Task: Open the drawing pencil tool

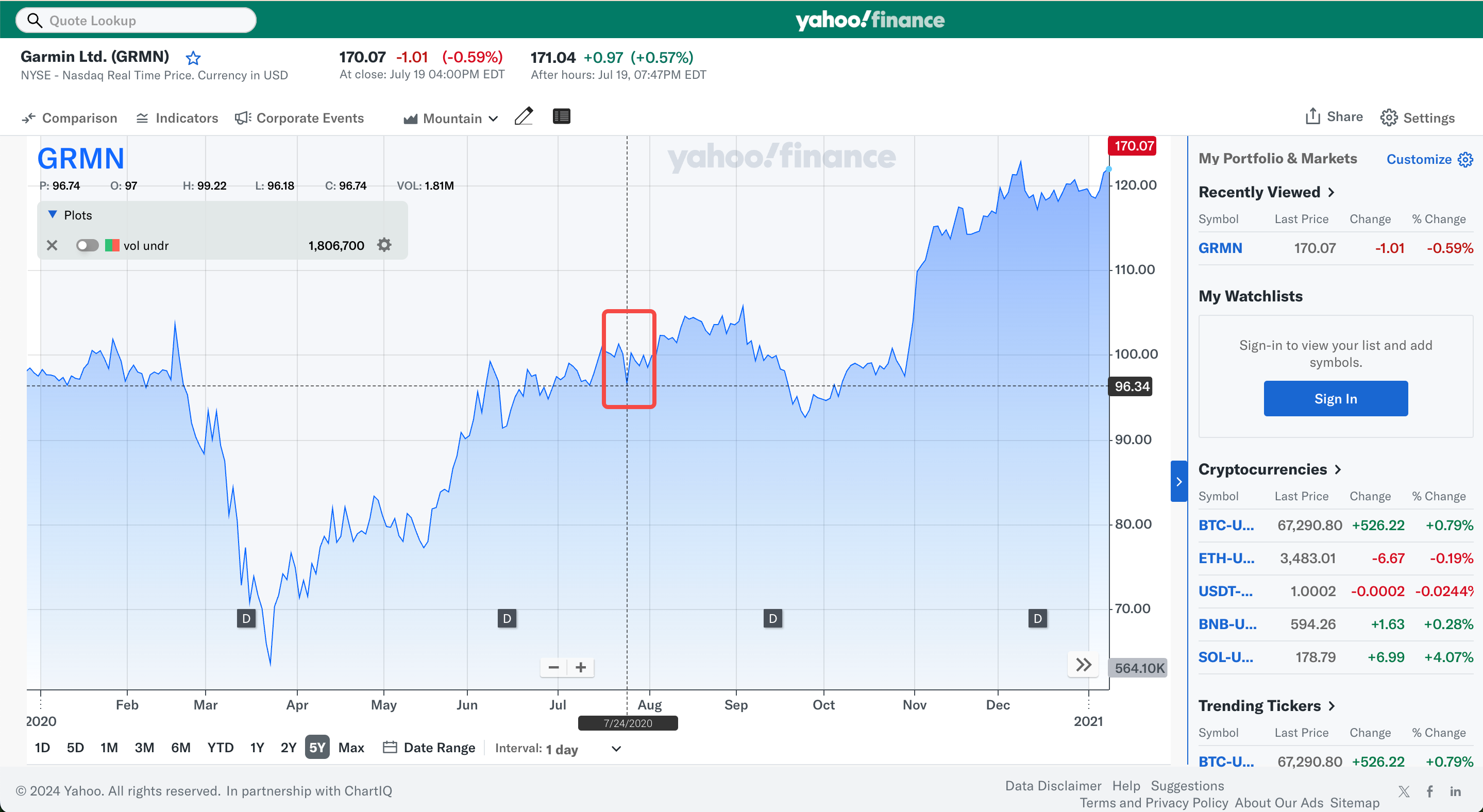Action: (524, 116)
